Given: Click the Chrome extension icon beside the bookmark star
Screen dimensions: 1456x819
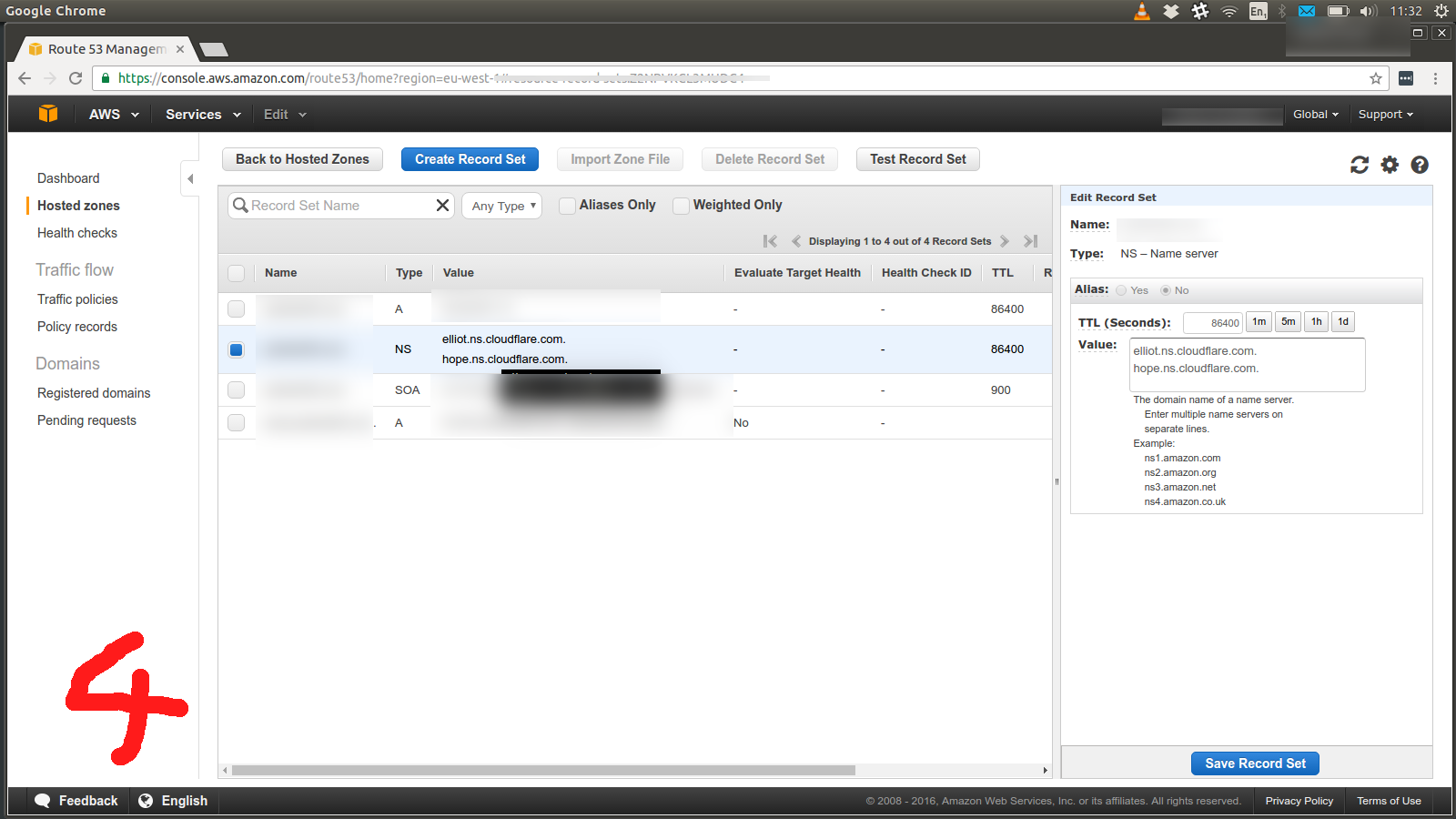Looking at the screenshot, I should [1406, 78].
